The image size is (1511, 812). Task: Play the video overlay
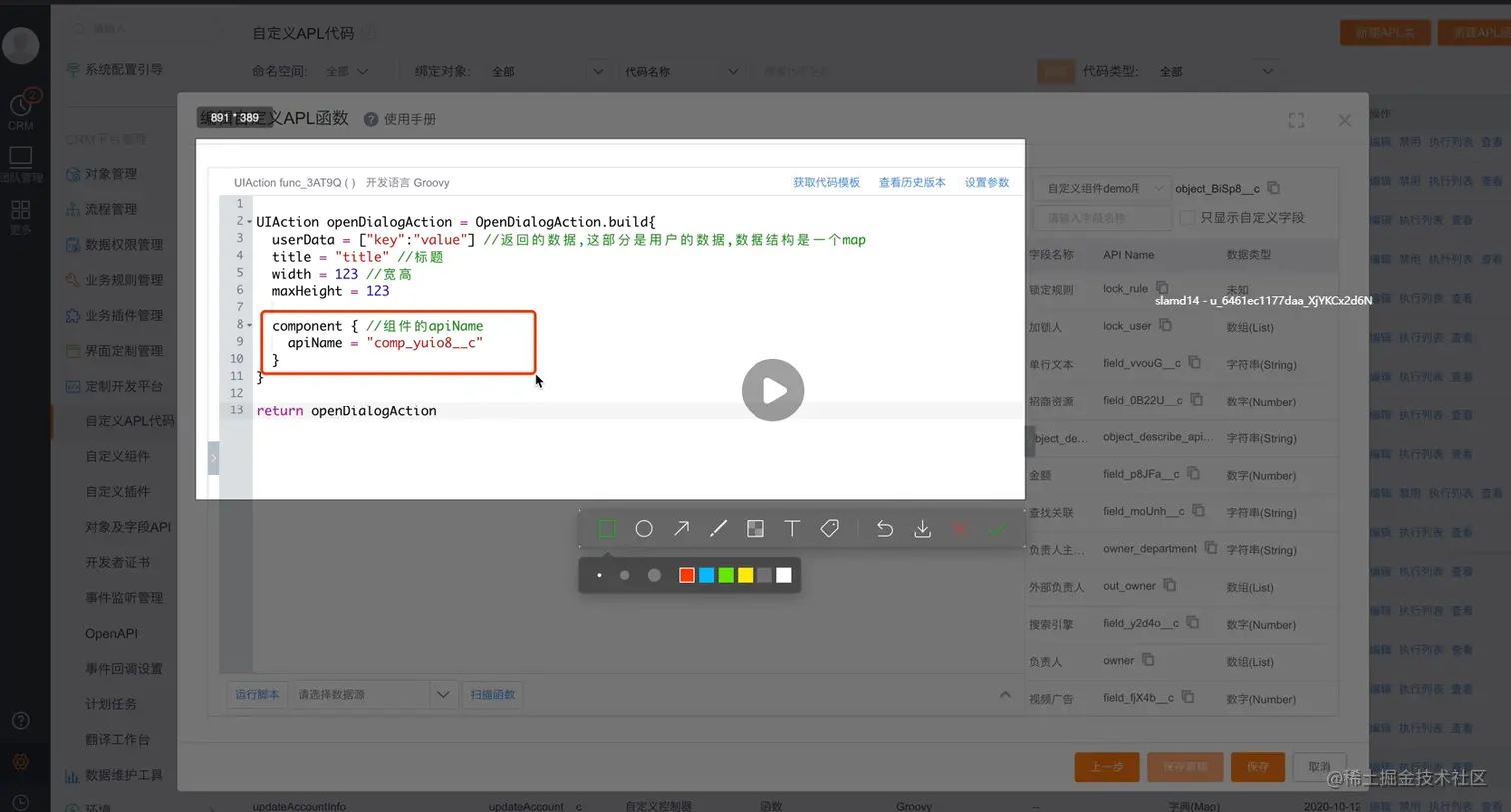pyautogui.click(x=772, y=390)
